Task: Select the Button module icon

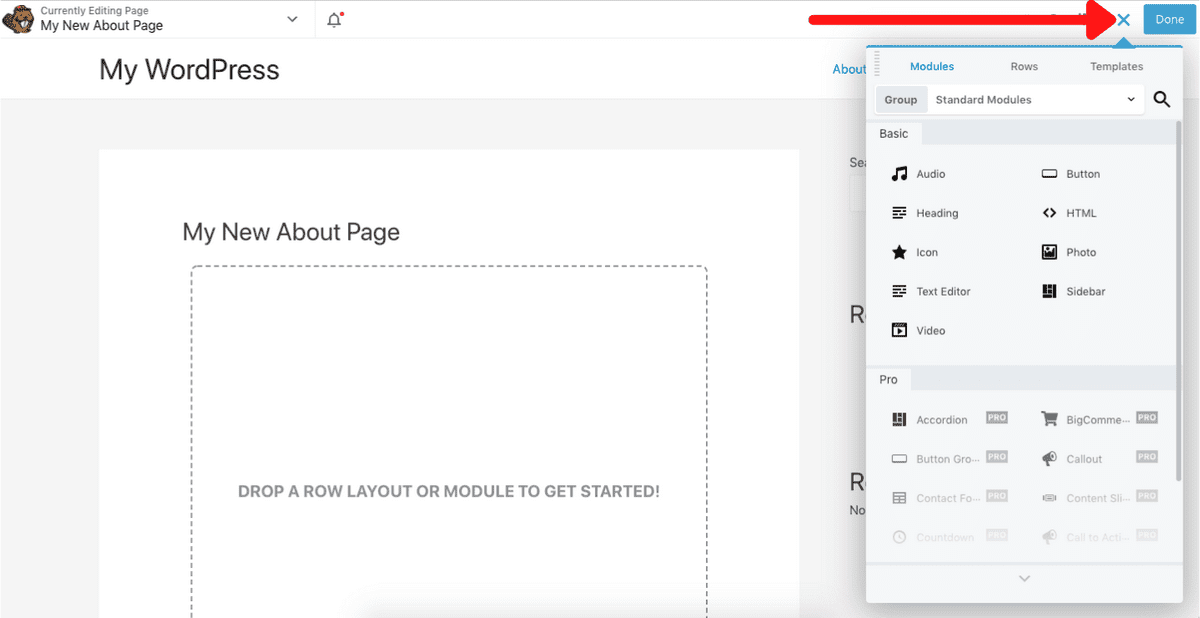Action: tap(1049, 174)
